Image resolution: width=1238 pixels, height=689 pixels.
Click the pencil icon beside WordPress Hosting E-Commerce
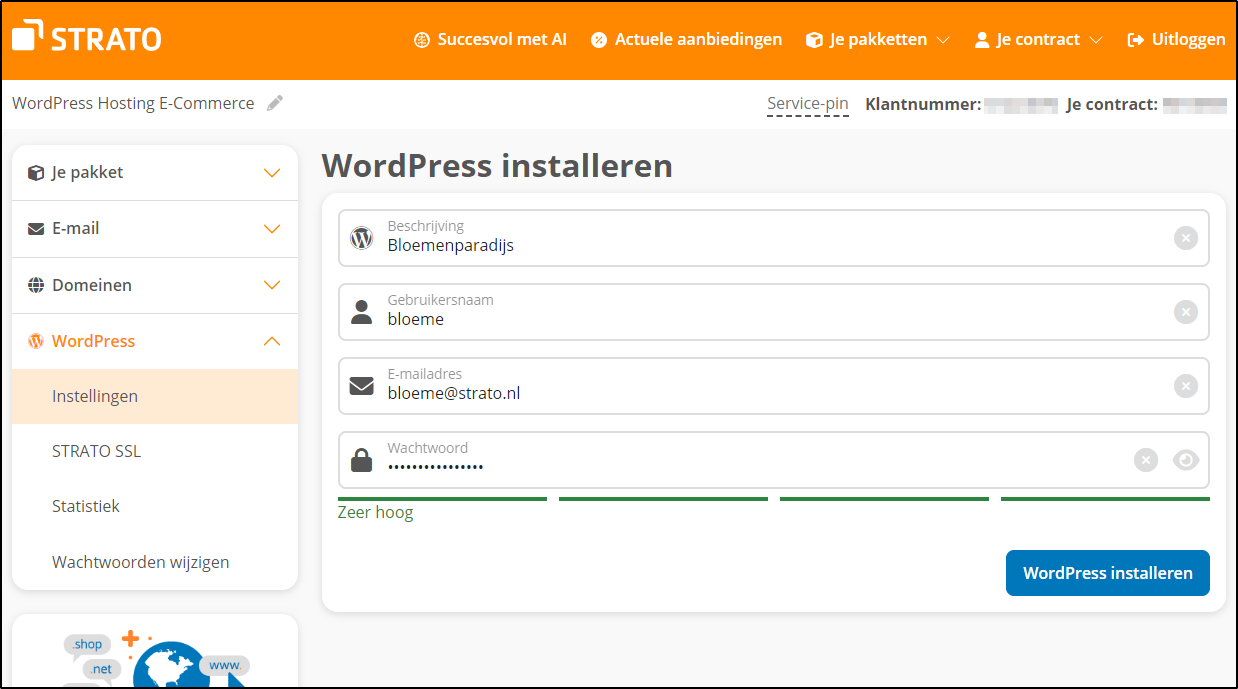coord(275,102)
